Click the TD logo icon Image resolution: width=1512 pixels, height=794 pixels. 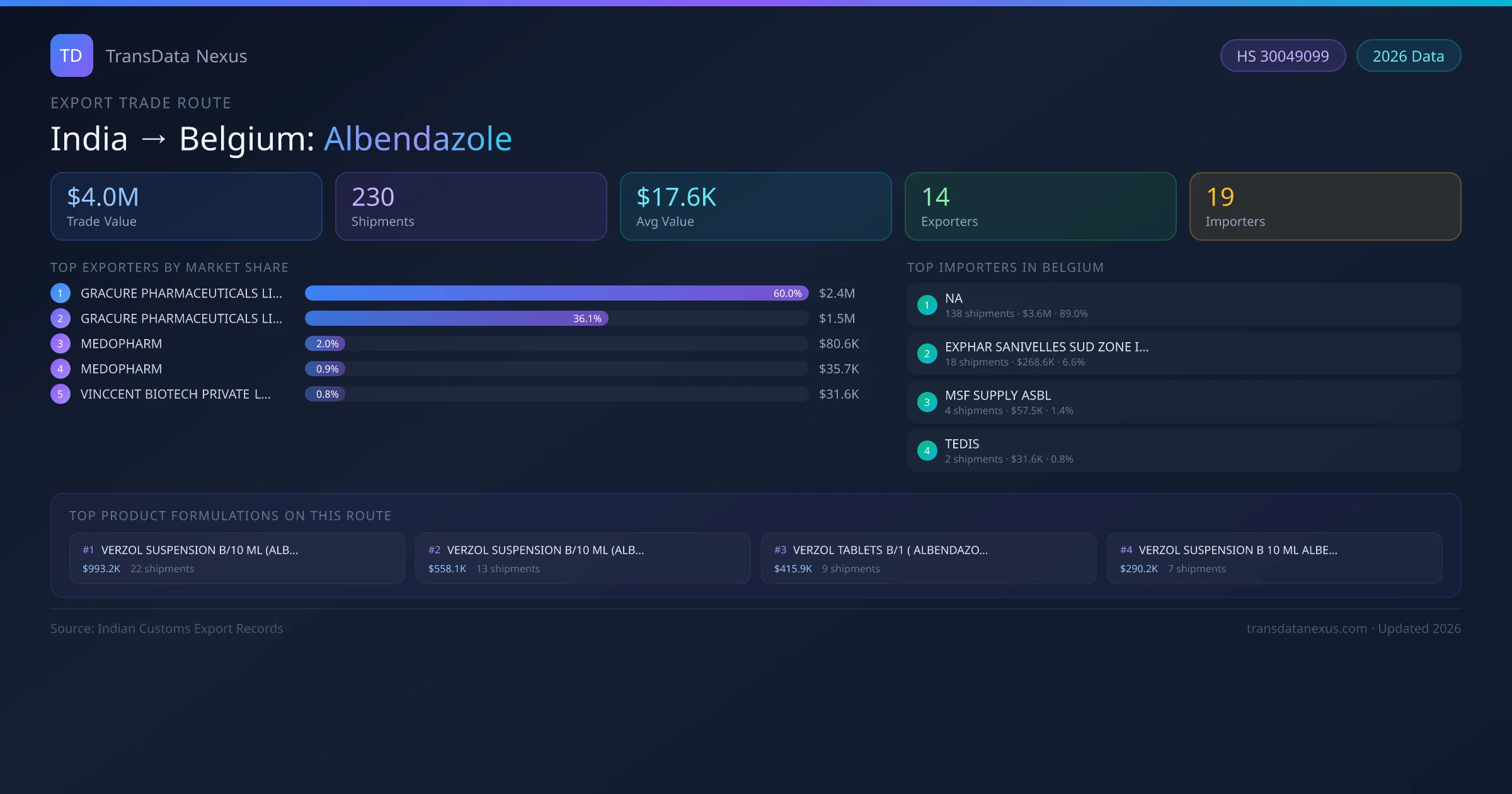(x=71, y=55)
